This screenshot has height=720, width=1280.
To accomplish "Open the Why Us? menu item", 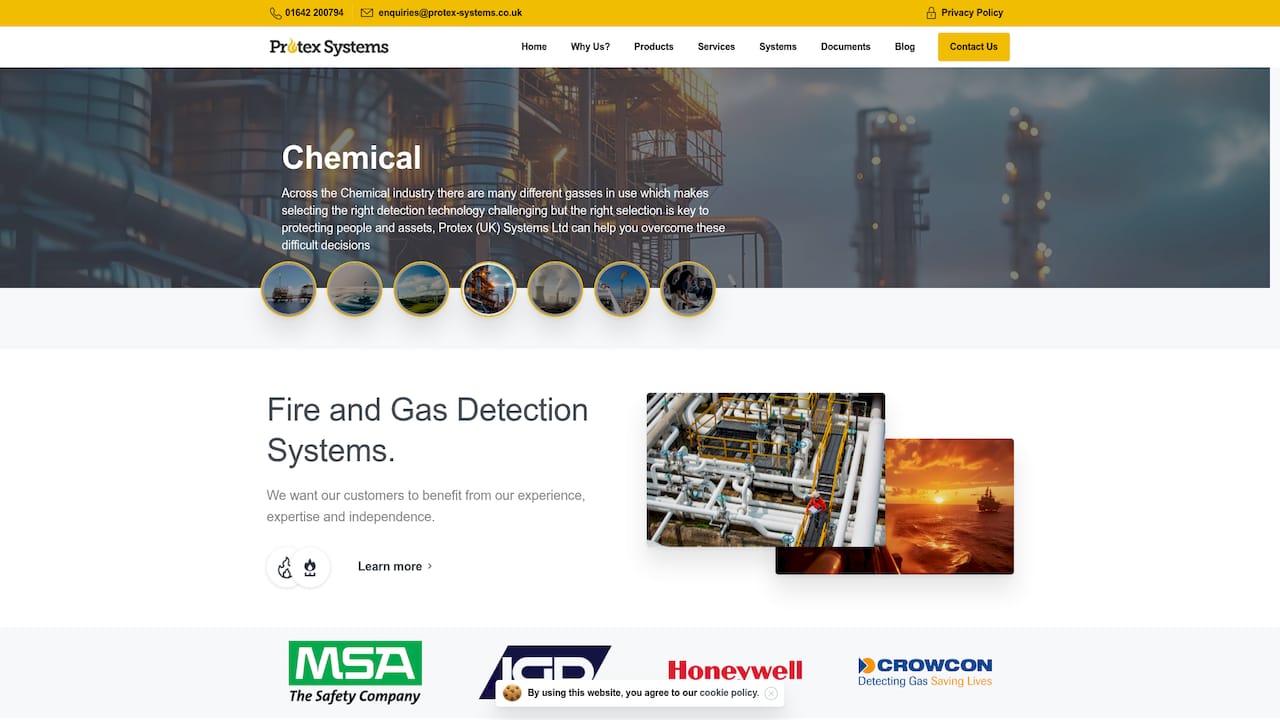I will tap(590, 47).
